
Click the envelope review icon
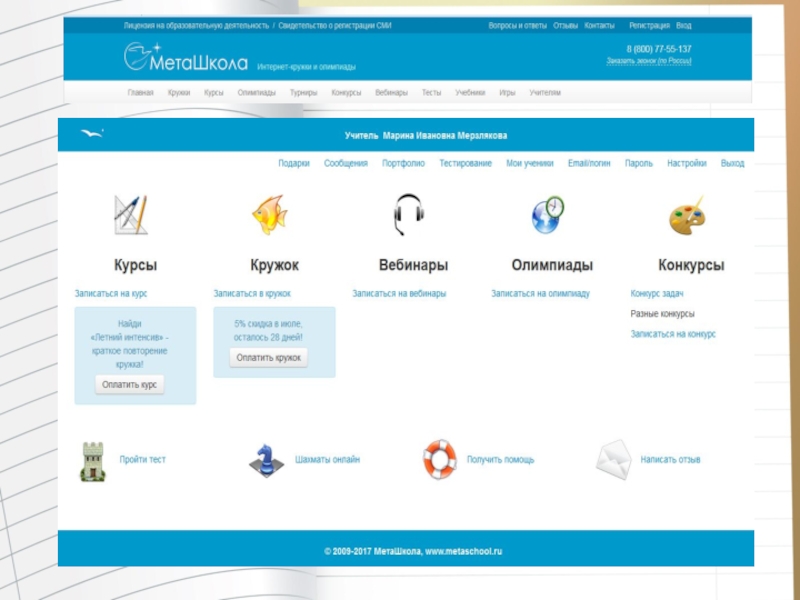(613, 460)
